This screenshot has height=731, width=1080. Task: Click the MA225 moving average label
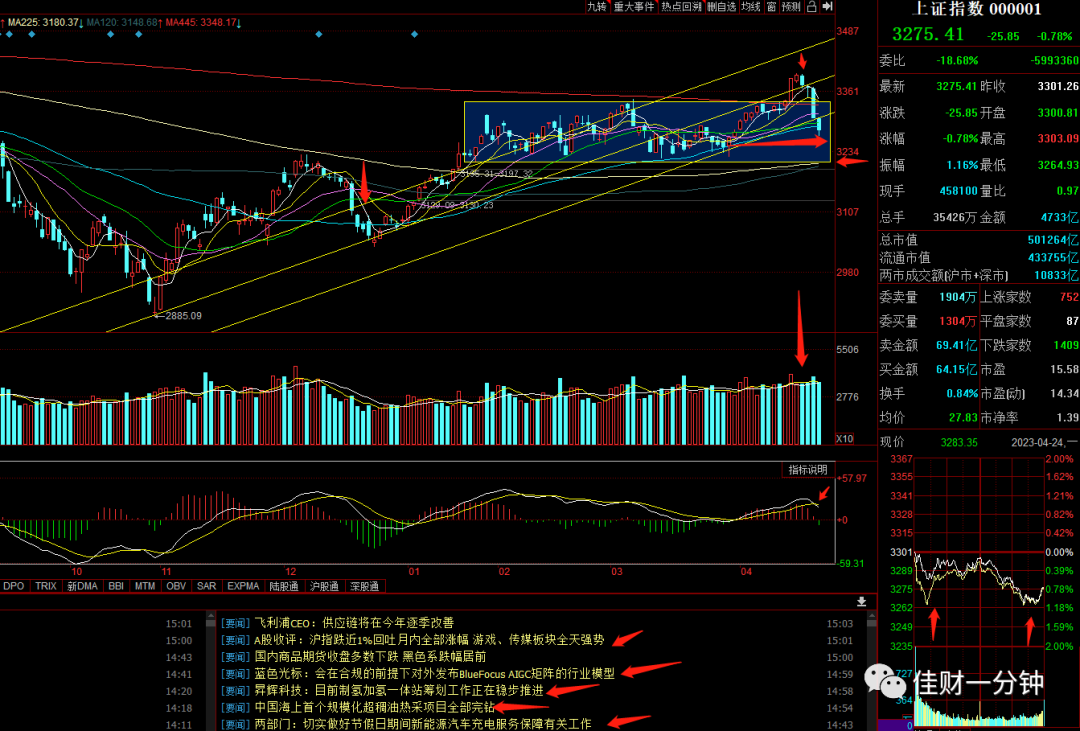pyautogui.click(x=42, y=22)
